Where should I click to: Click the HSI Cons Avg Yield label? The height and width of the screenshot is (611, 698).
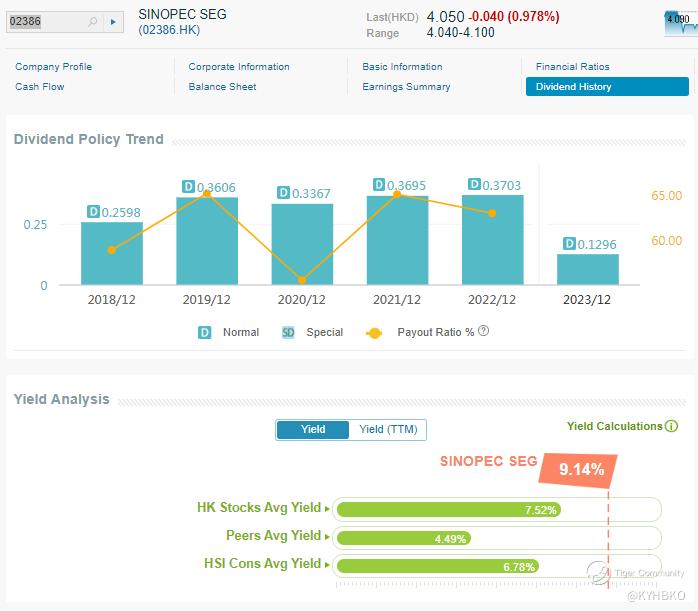pos(262,563)
